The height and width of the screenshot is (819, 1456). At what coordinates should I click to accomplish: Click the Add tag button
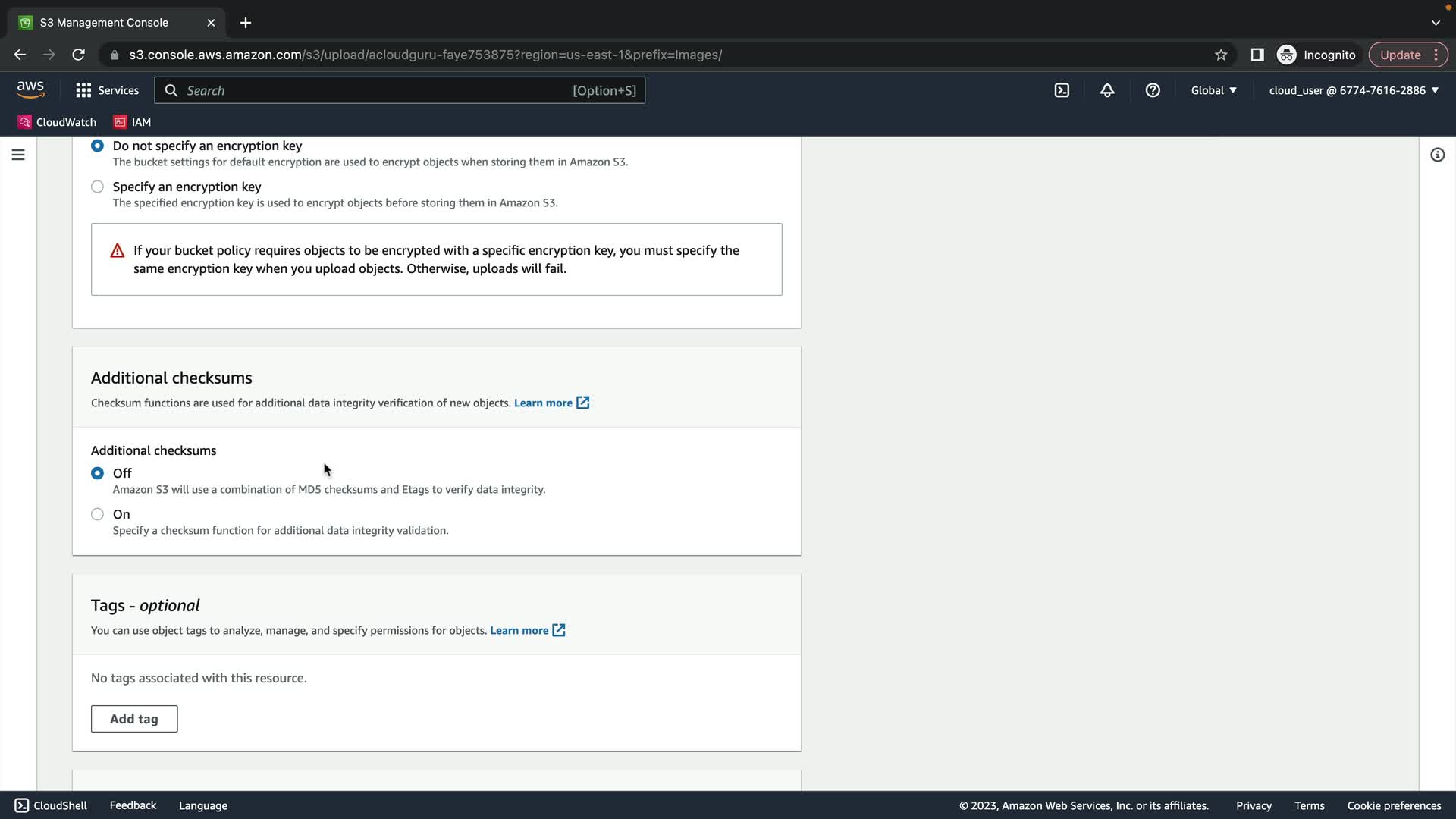[134, 719]
